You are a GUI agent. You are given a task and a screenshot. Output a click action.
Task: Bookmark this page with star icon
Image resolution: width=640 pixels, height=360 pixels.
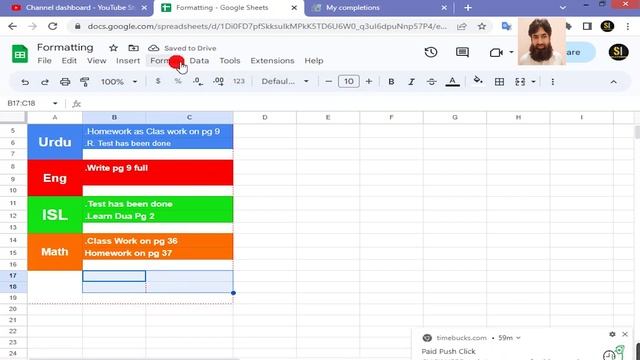tap(482, 26)
